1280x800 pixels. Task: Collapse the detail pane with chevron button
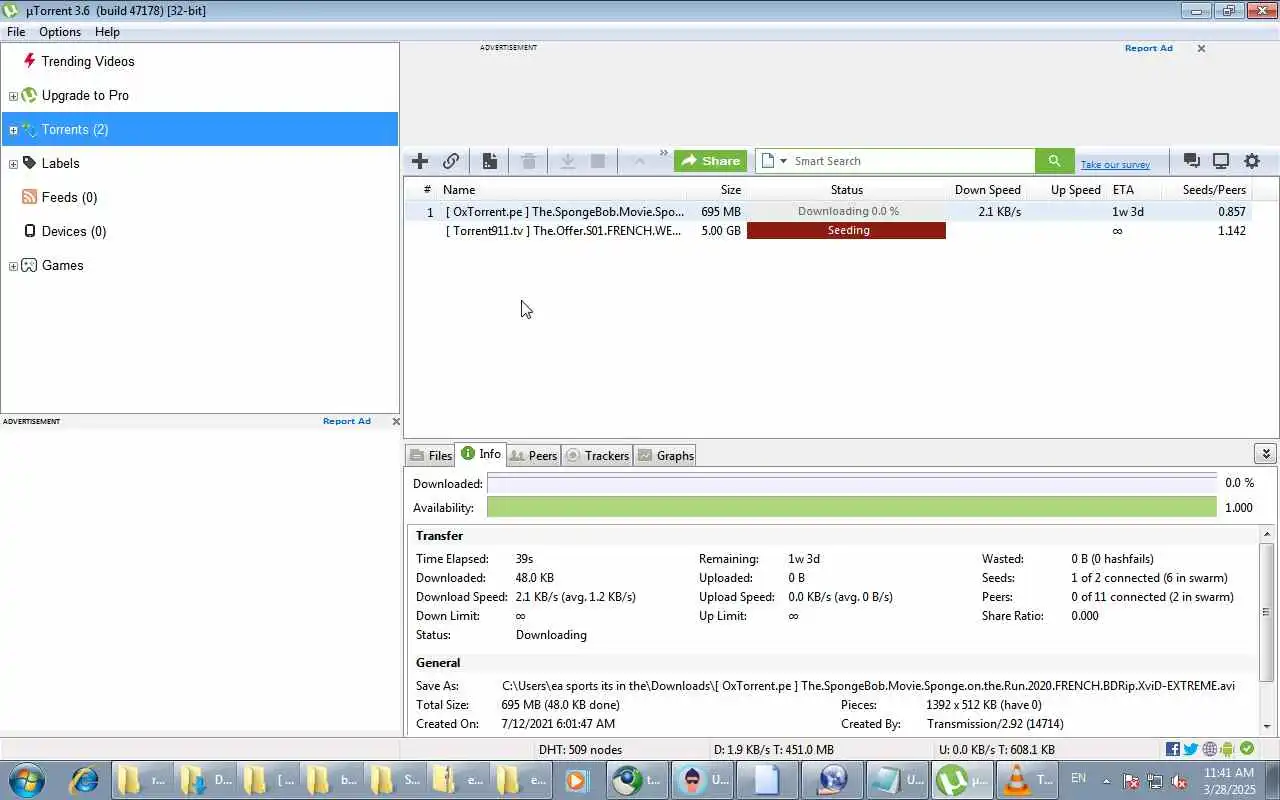tap(1265, 454)
